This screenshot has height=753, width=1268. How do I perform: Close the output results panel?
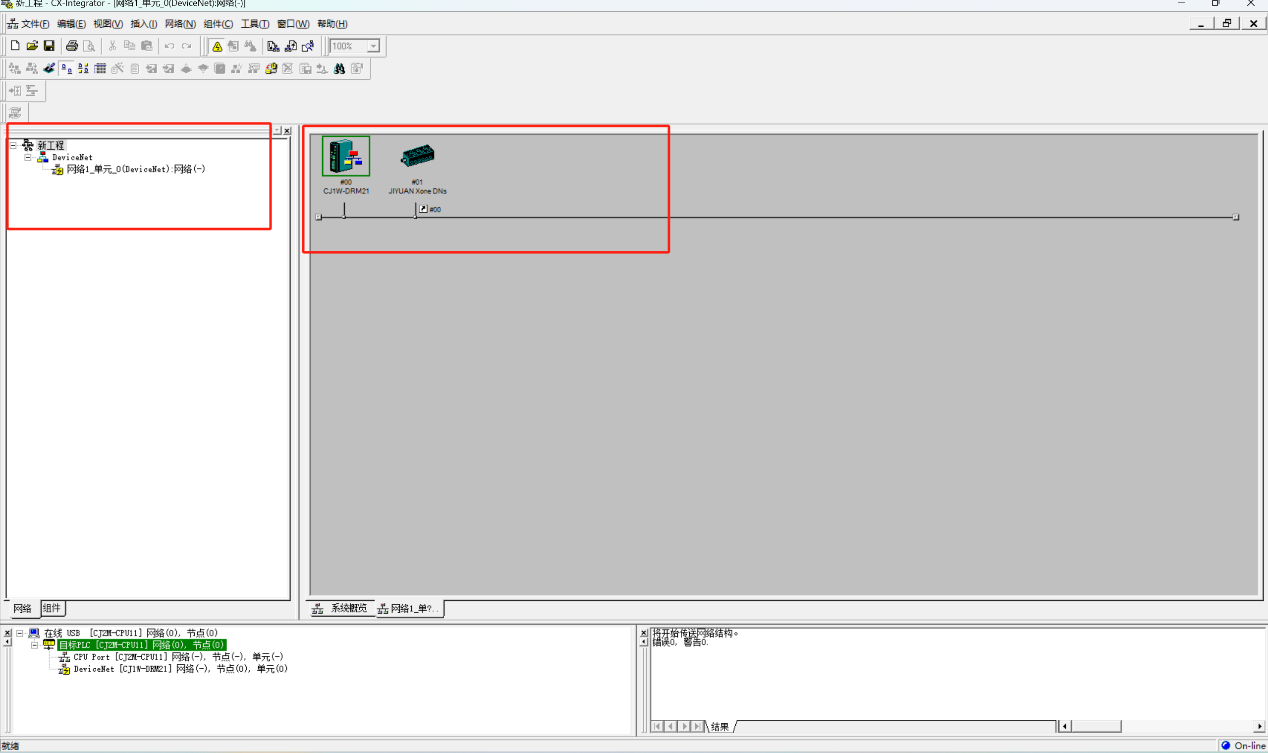pos(643,633)
